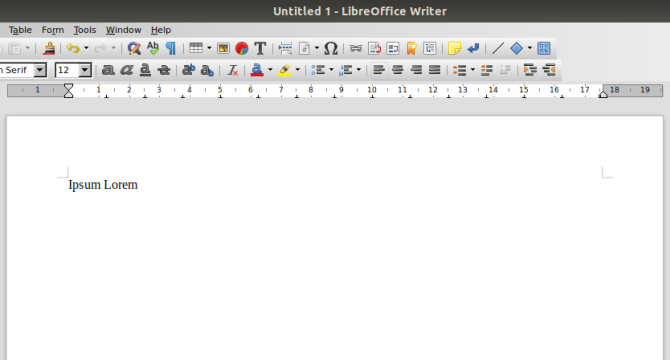The image size is (670, 360).
Task: Set line spacing icon
Action: (459, 70)
